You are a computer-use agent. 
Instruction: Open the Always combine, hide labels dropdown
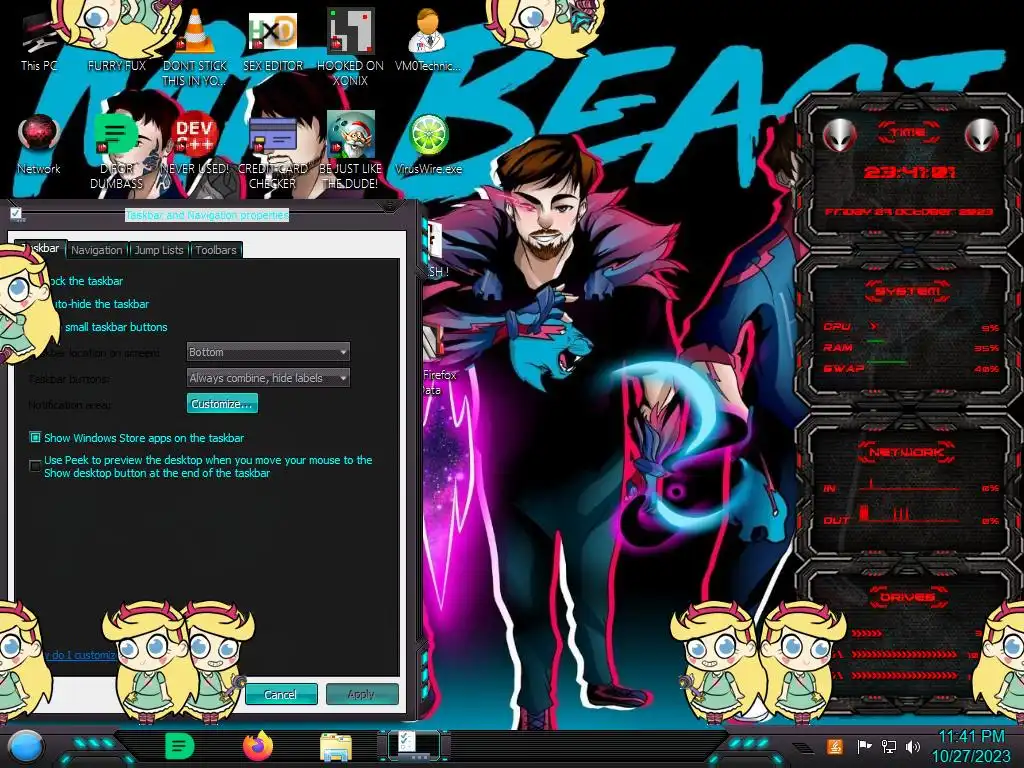(x=268, y=377)
